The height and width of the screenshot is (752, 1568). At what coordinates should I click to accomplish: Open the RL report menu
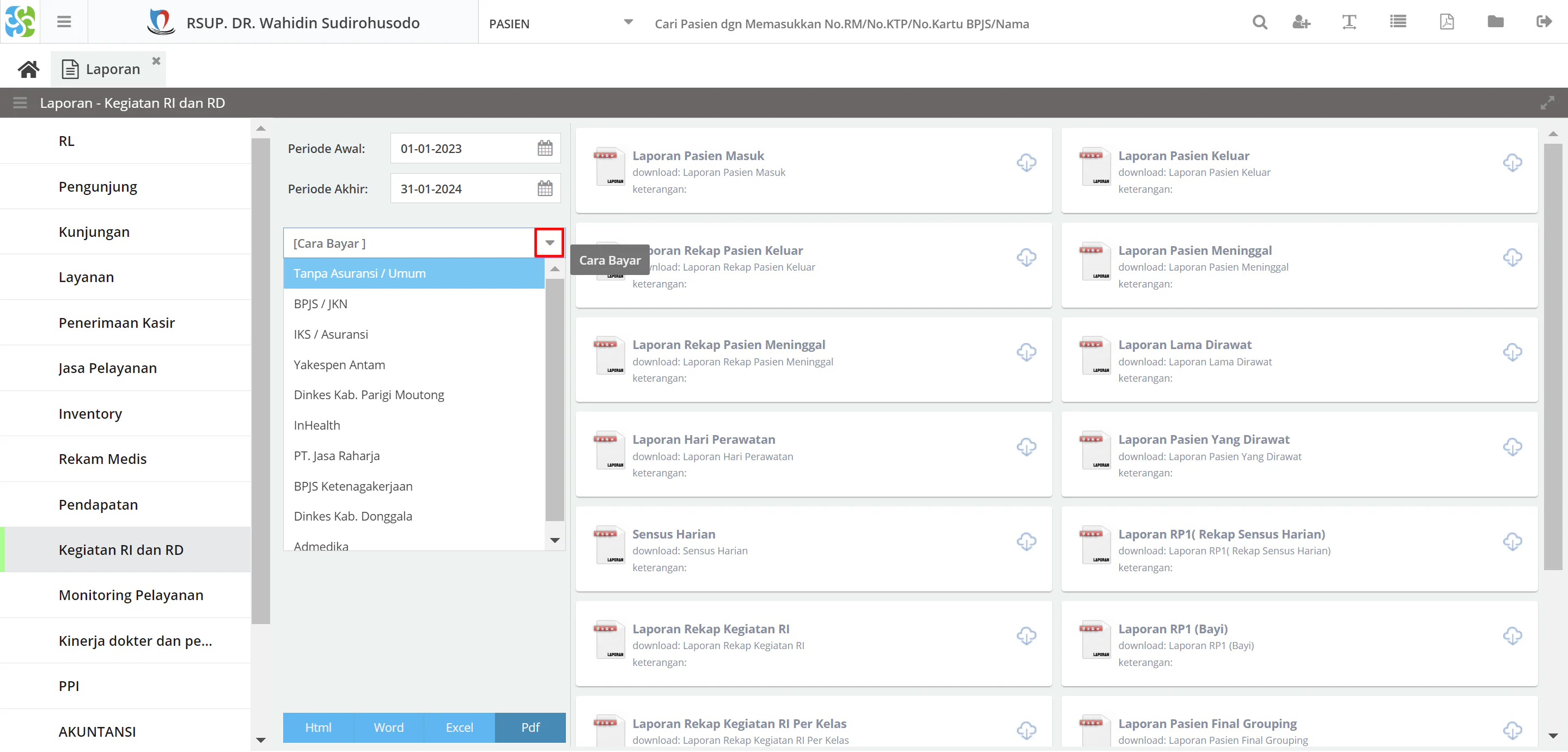(x=125, y=141)
